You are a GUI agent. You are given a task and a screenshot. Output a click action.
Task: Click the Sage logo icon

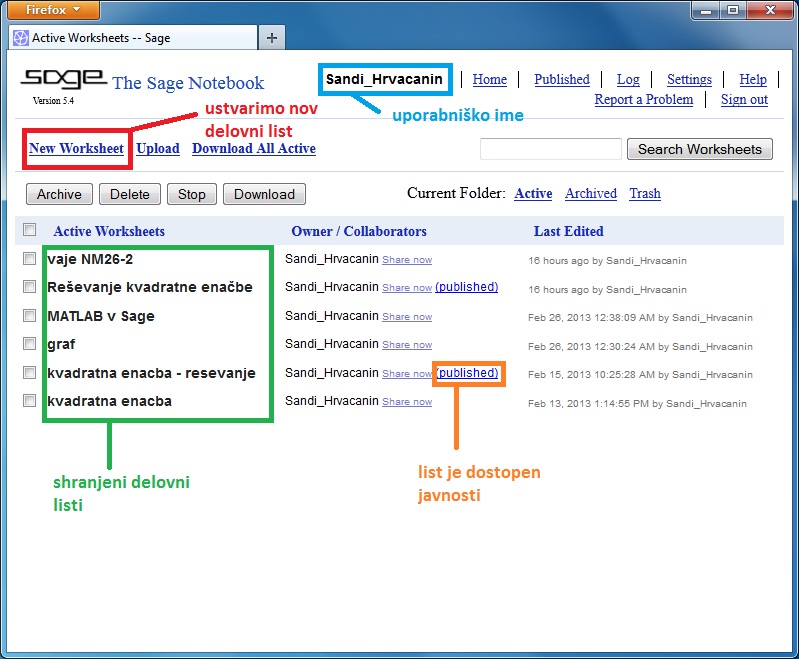tap(63, 79)
